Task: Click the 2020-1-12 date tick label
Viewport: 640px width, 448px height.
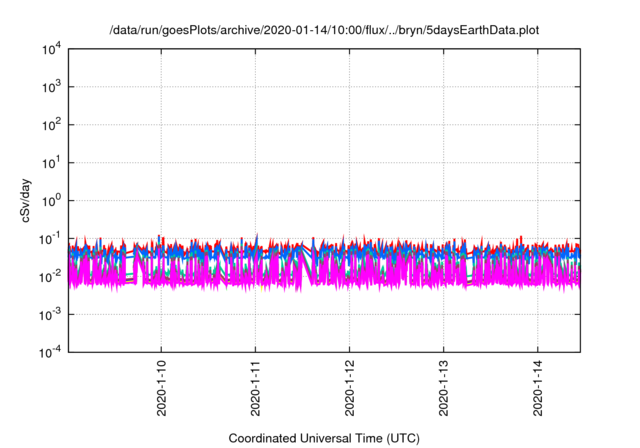Action: (x=349, y=387)
